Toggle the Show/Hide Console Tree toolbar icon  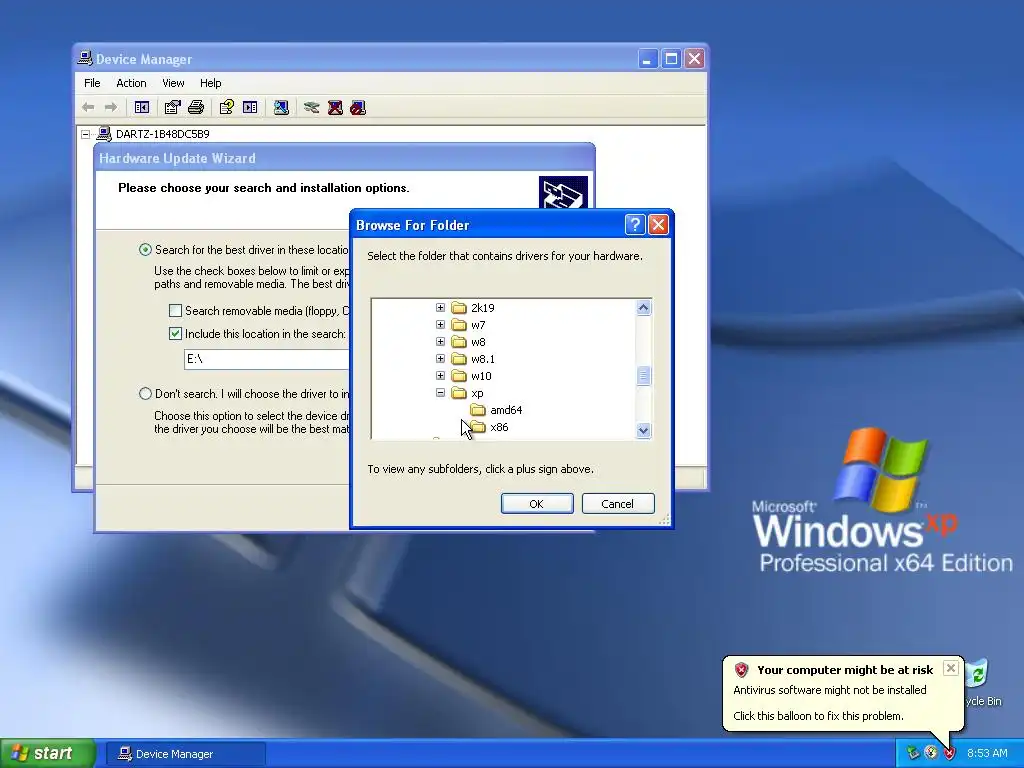142,107
